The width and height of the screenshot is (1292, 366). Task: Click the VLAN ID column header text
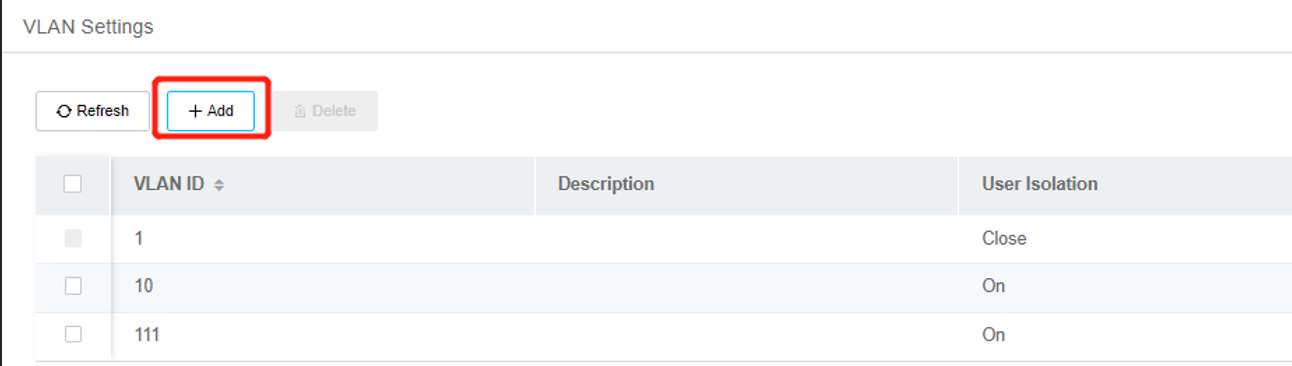pyautogui.click(x=170, y=184)
